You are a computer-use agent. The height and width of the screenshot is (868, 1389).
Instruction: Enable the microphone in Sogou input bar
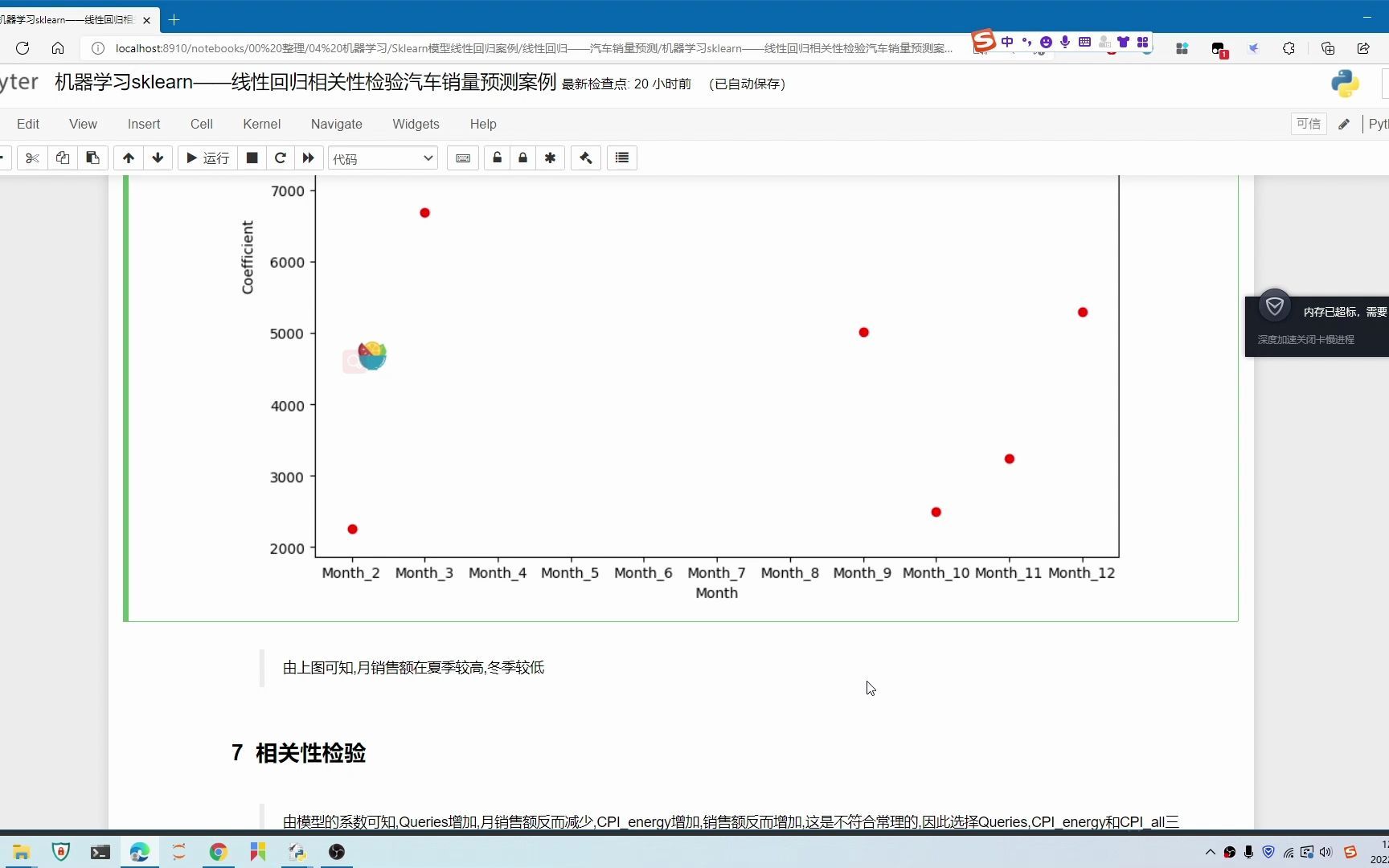coord(1065,42)
